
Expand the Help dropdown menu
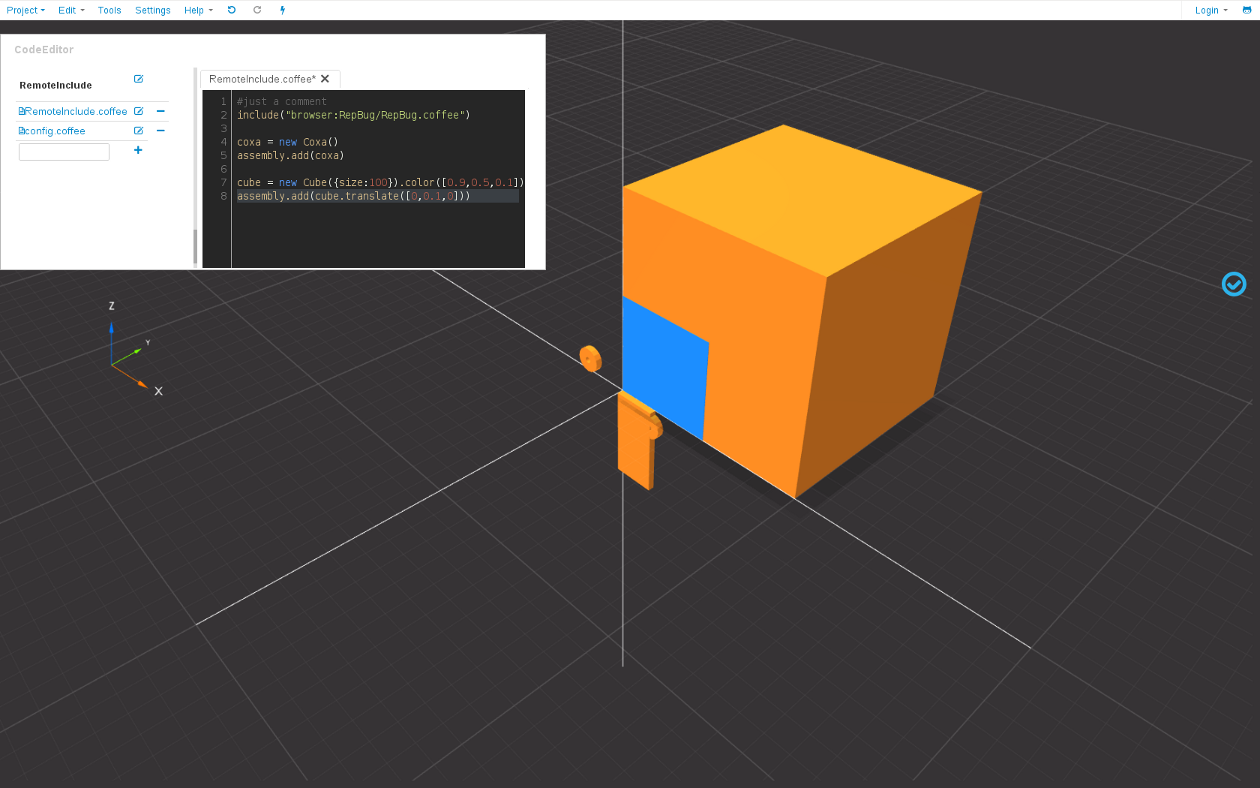(198, 10)
